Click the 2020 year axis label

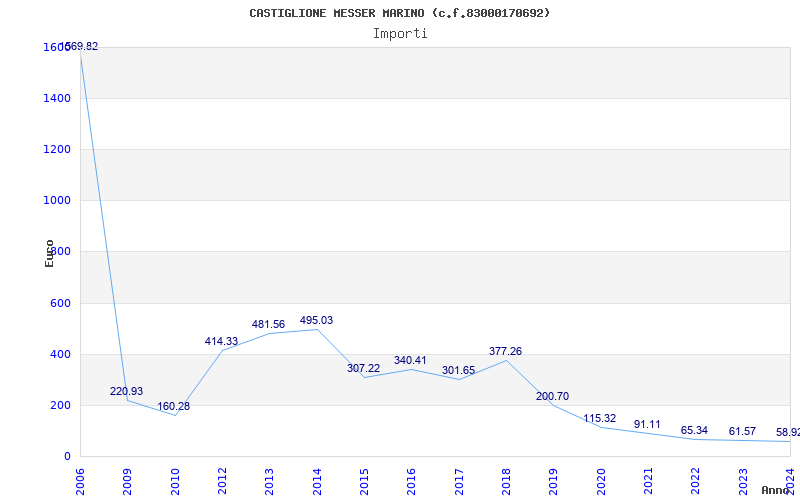601,482
